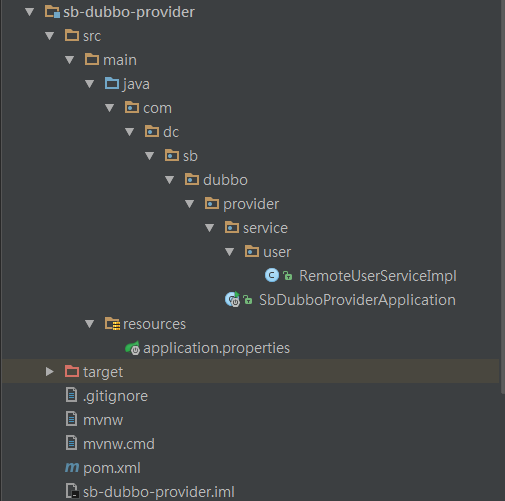This screenshot has height=501, width=505.
Task: Click the Spring leaf icon of application.properties
Action: (132, 348)
